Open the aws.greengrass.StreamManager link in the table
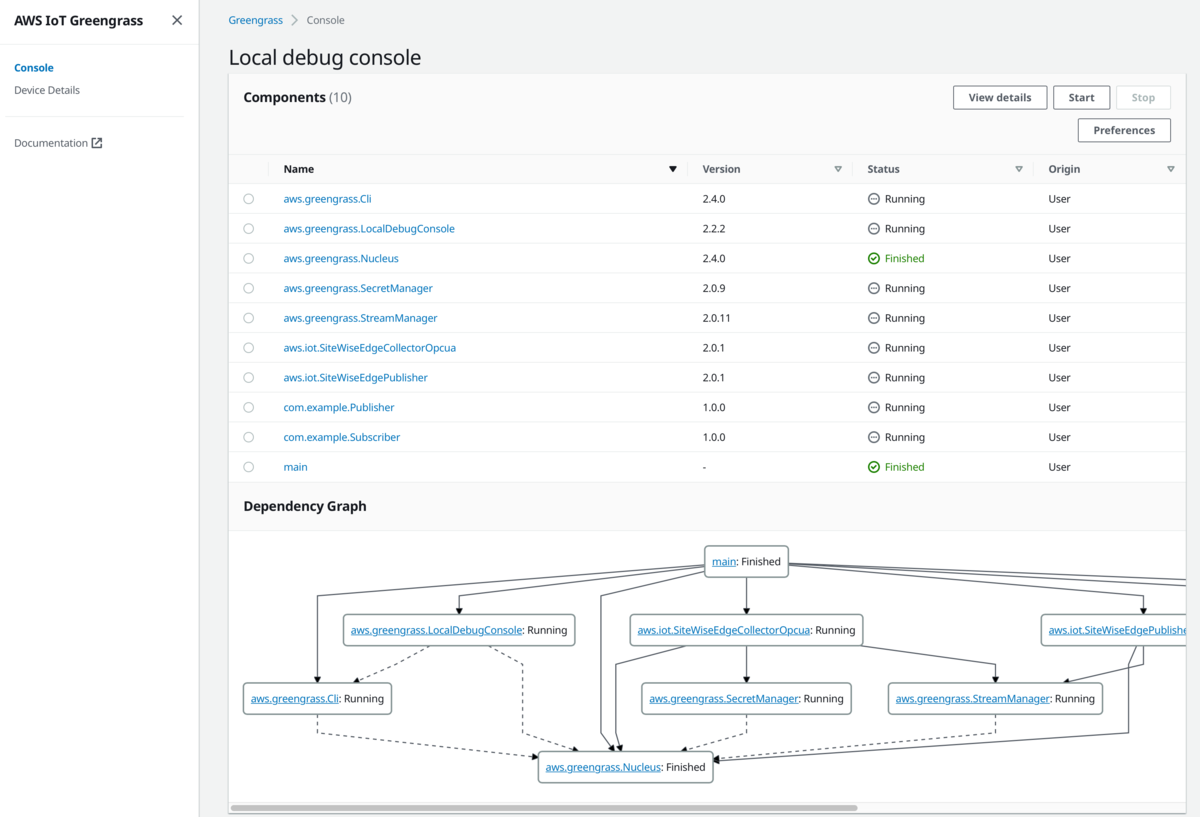Image resolution: width=1200 pixels, height=817 pixels. pyautogui.click(x=360, y=318)
